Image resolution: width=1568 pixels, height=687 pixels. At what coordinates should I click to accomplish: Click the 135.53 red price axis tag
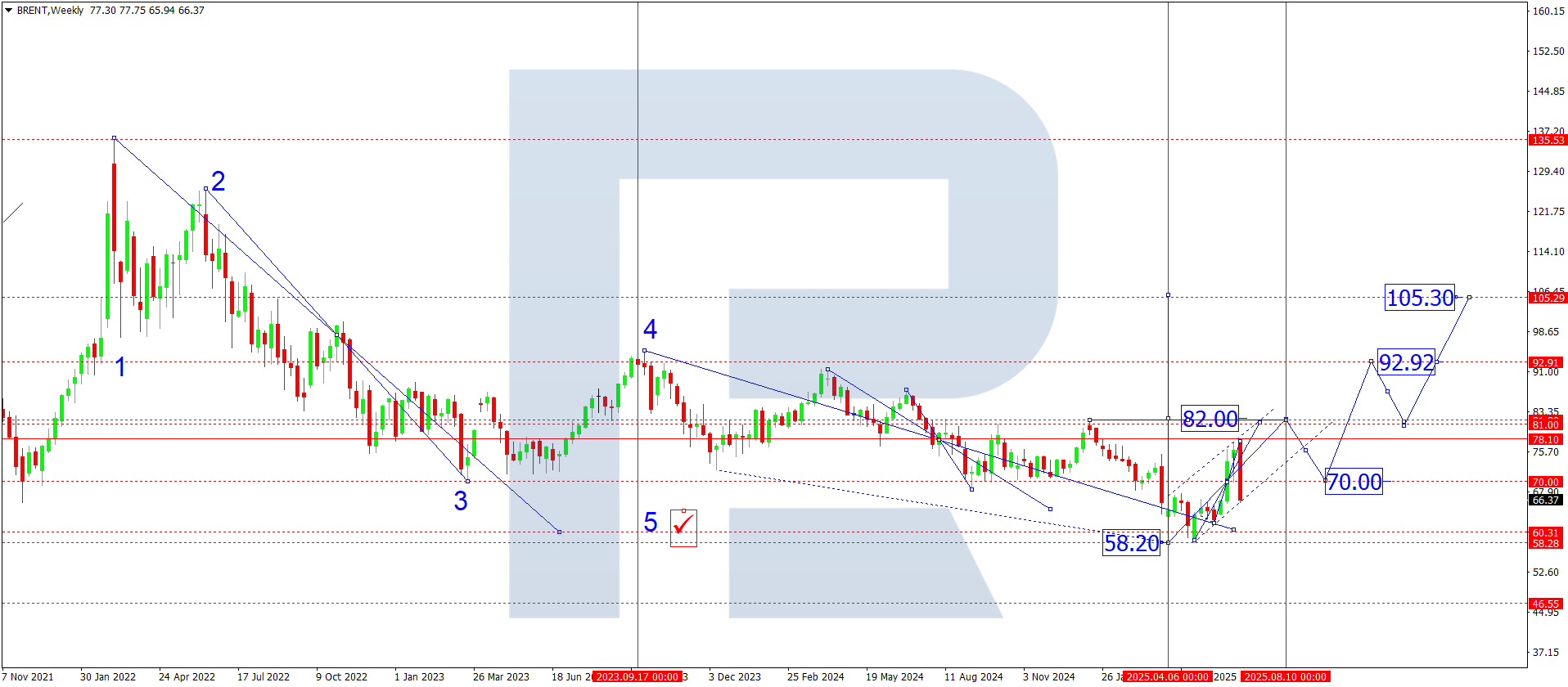pyautogui.click(x=1547, y=140)
